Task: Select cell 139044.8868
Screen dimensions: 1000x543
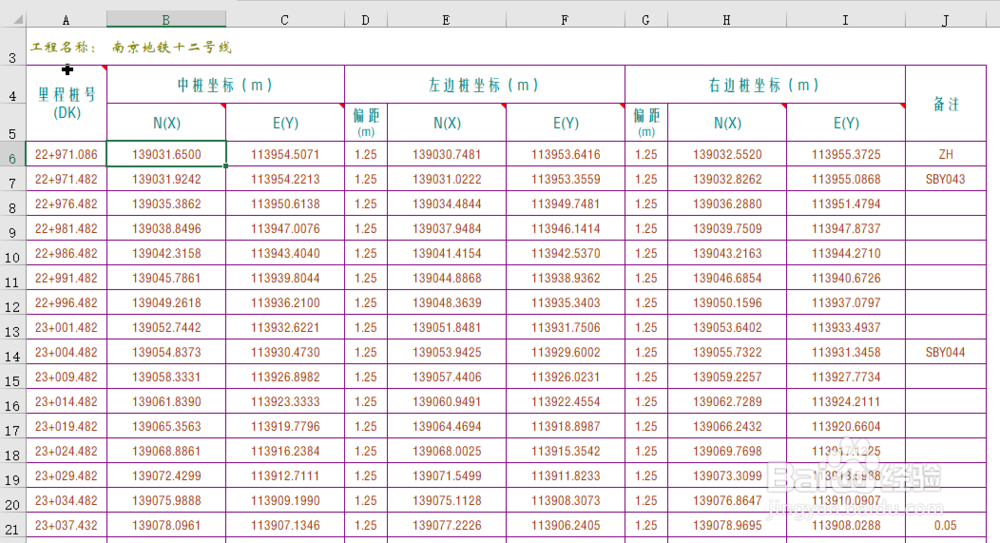Action: (x=447, y=278)
